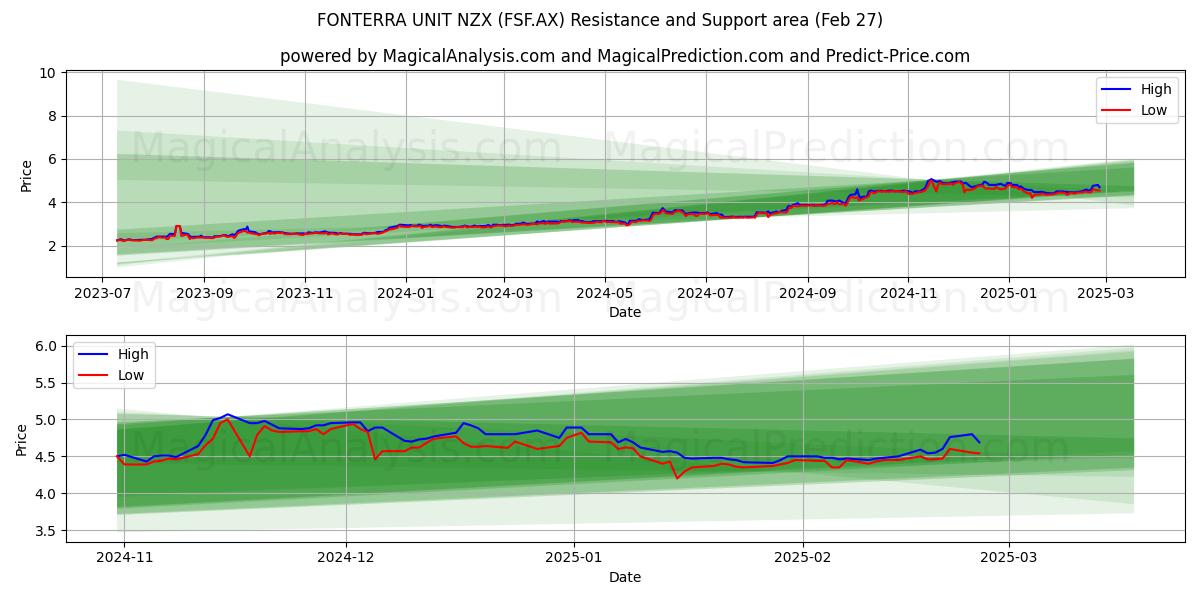Click the '6' price tick on top chart

[x=51, y=160]
